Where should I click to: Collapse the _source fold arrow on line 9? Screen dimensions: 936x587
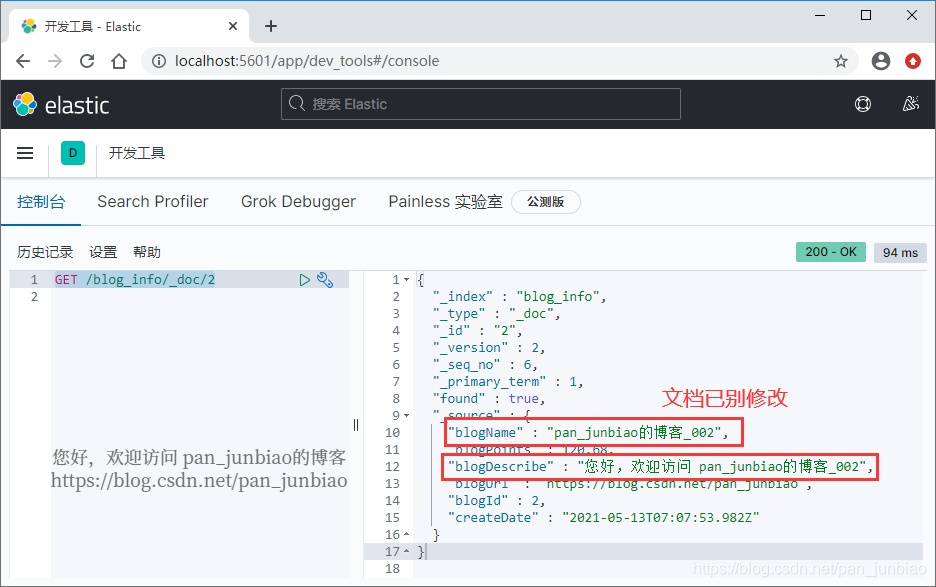click(x=407, y=415)
